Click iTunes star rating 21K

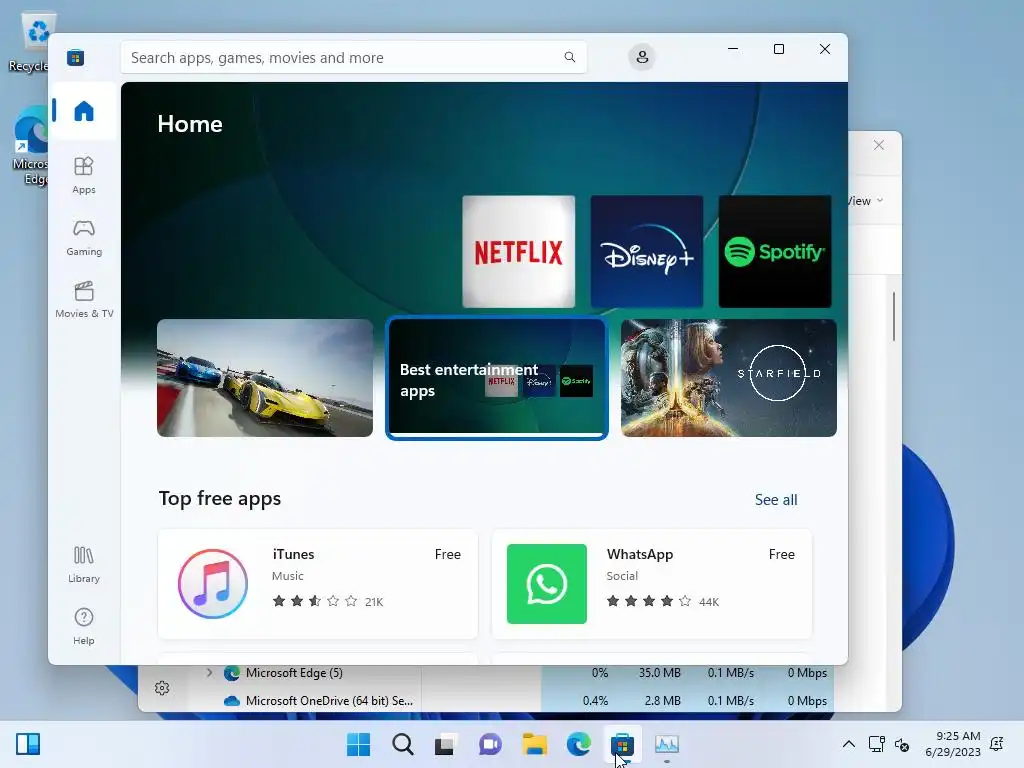pyautogui.click(x=328, y=601)
